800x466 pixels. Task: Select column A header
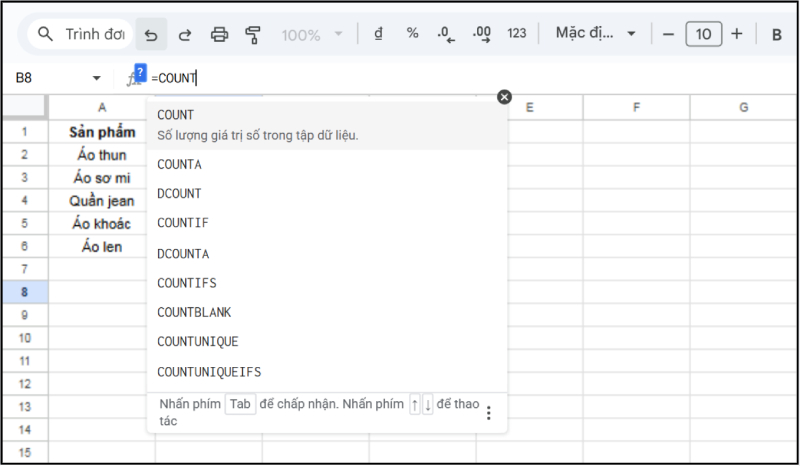coord(102,108)
